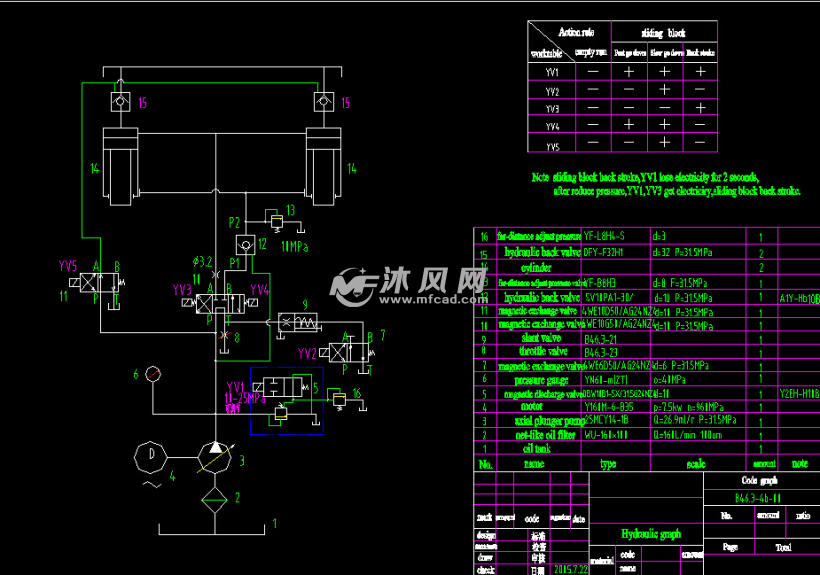Click the 'oil tank' name cell

[537, 448]
